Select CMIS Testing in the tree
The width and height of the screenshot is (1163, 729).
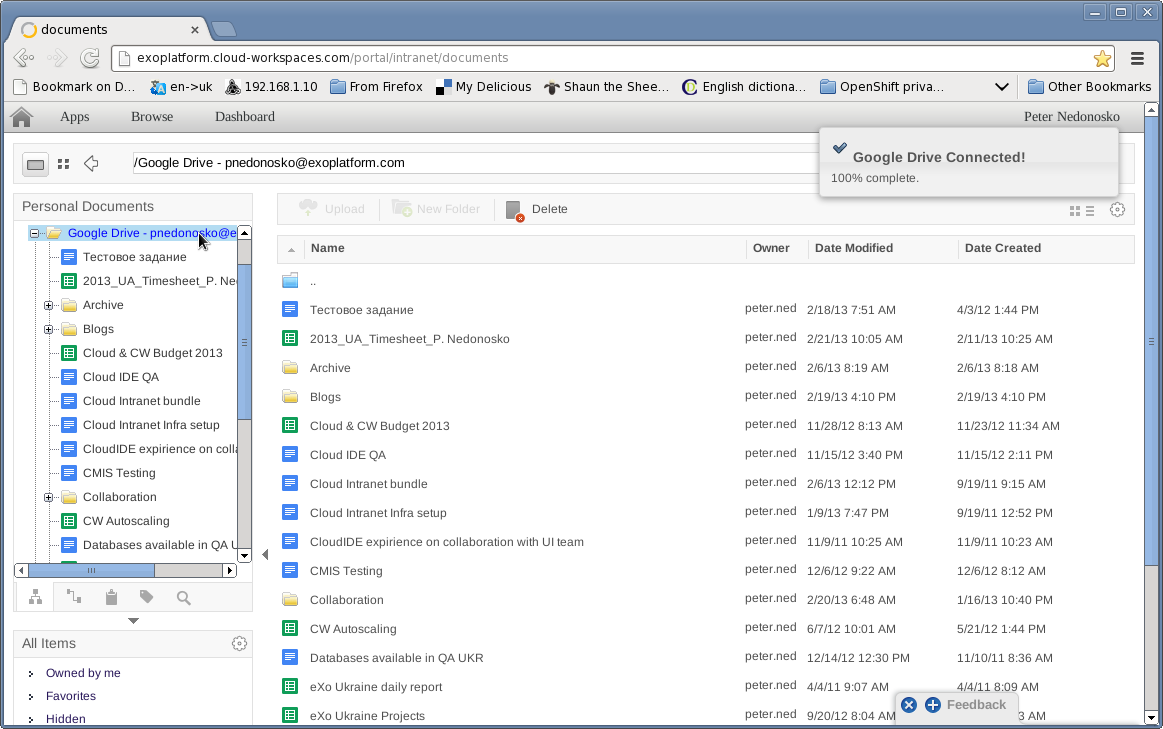[119, 473]
